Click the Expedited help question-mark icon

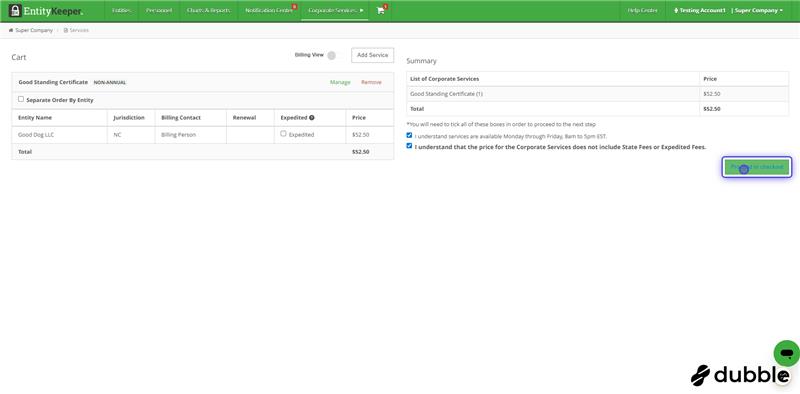pyautogui.click(x=311, y=118)
